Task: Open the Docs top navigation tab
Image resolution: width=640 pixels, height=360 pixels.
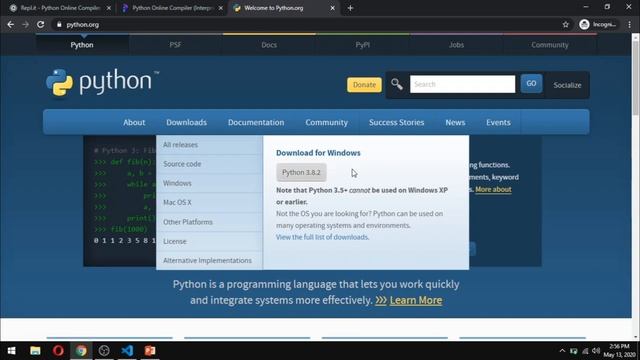Action: [x=269, y=45]
